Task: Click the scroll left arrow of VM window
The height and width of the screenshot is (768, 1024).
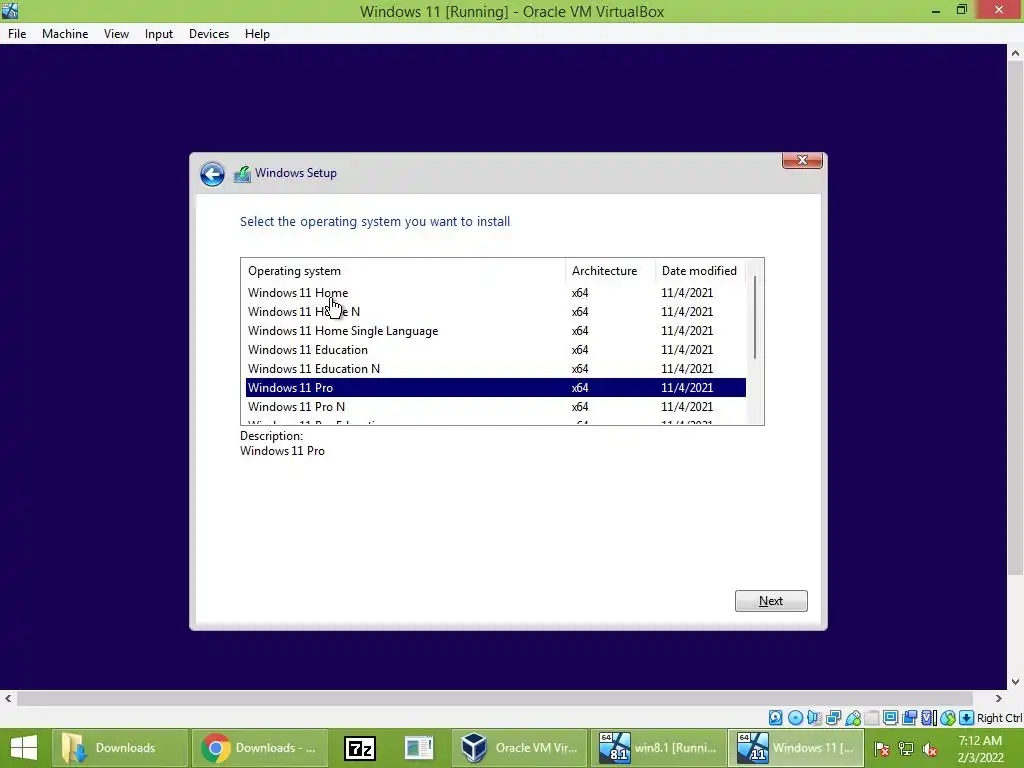Action: [8, 699]
